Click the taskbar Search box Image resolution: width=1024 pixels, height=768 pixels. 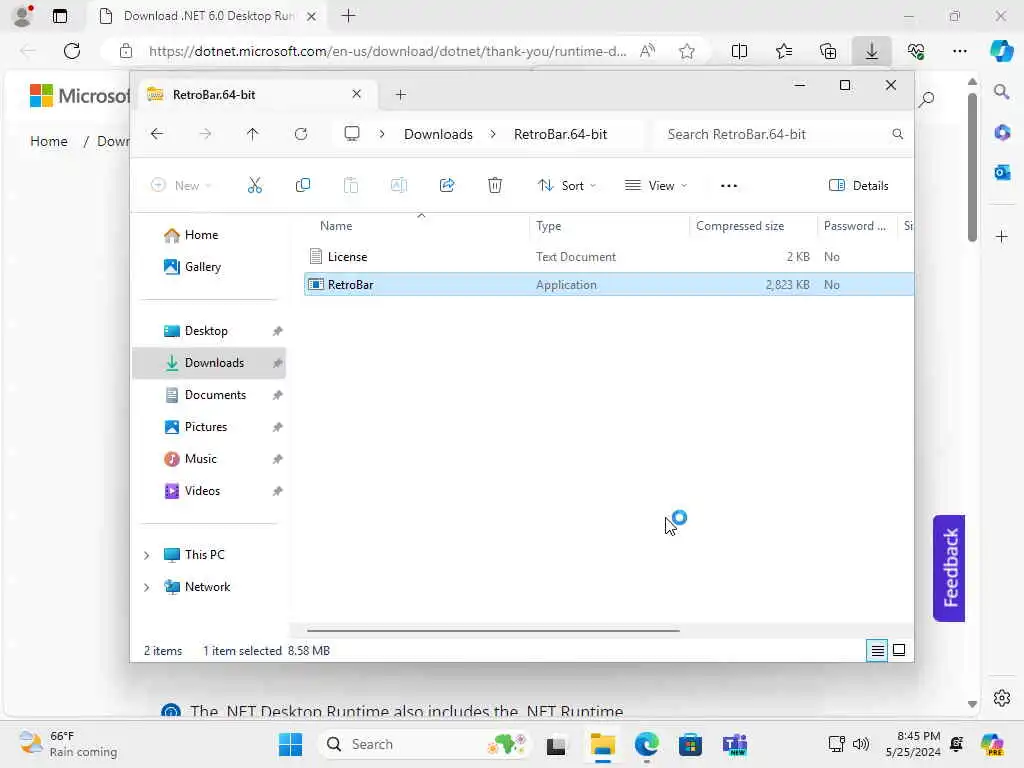(424, 744)
